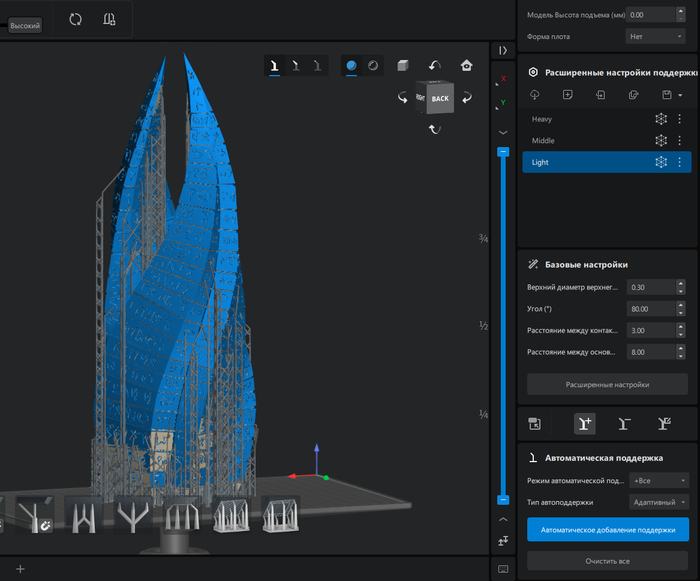
Task: Click the add support tool icon
Action: 585,423
